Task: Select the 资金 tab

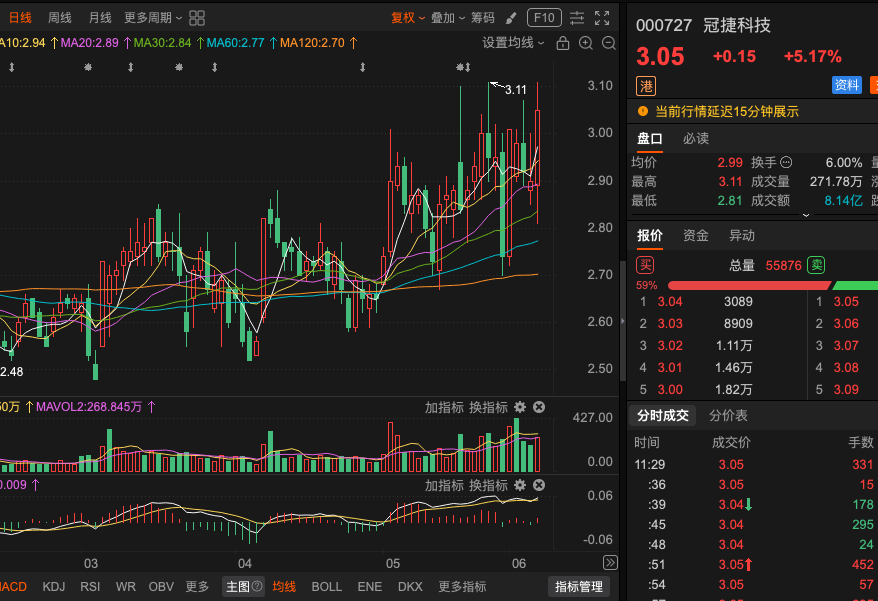Action: coord(696,235)
